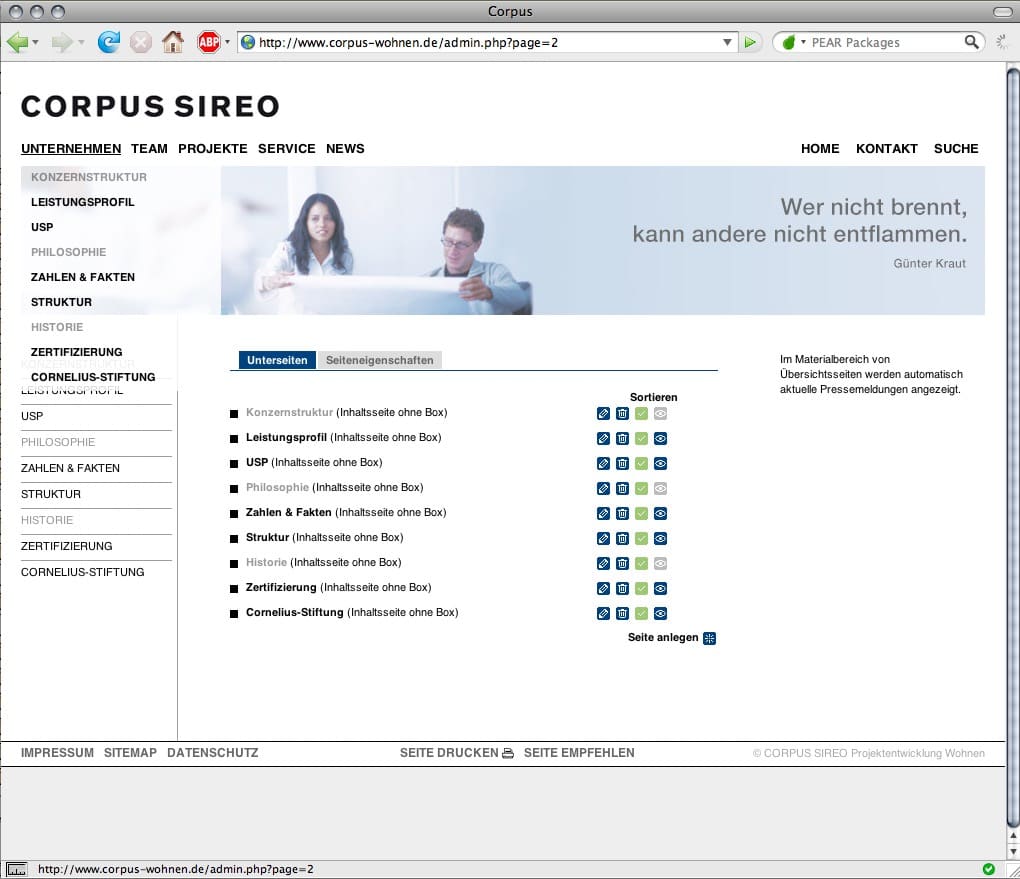This screenshot has width=1020, height=879.
Task: Click the trash can beside Philosophie (Inhaltsseite ohne Box)
Action: pyautogui.click(x=623, y=489)
